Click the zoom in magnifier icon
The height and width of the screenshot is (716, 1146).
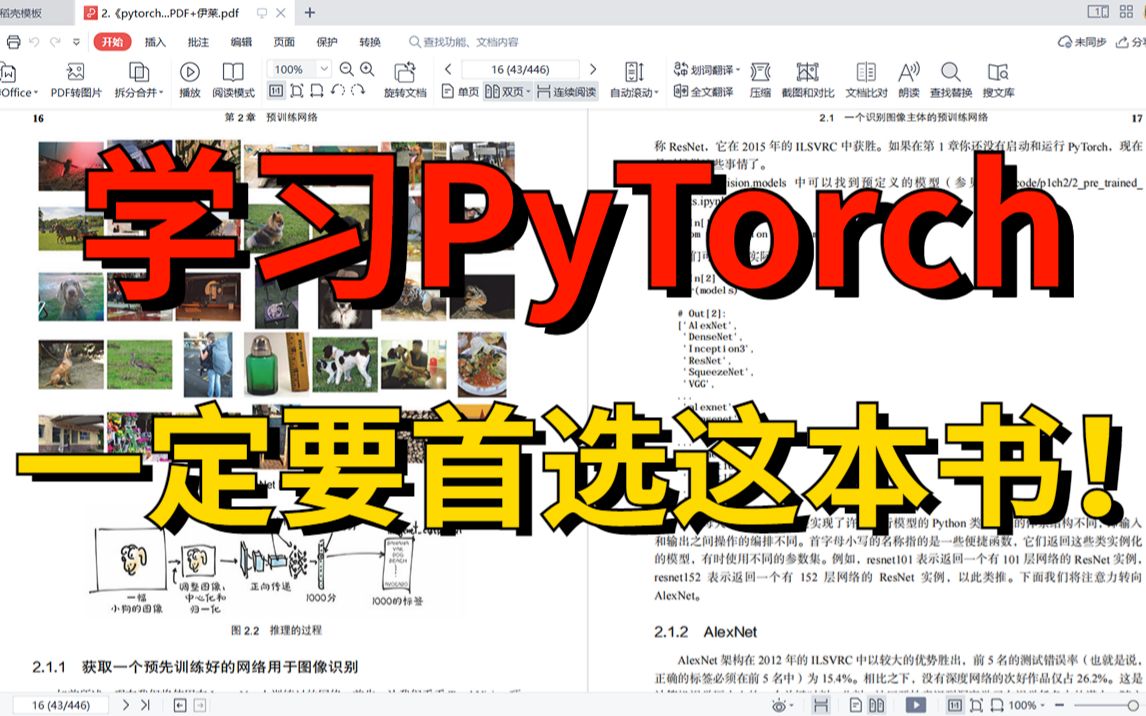(x=367, y=69)
